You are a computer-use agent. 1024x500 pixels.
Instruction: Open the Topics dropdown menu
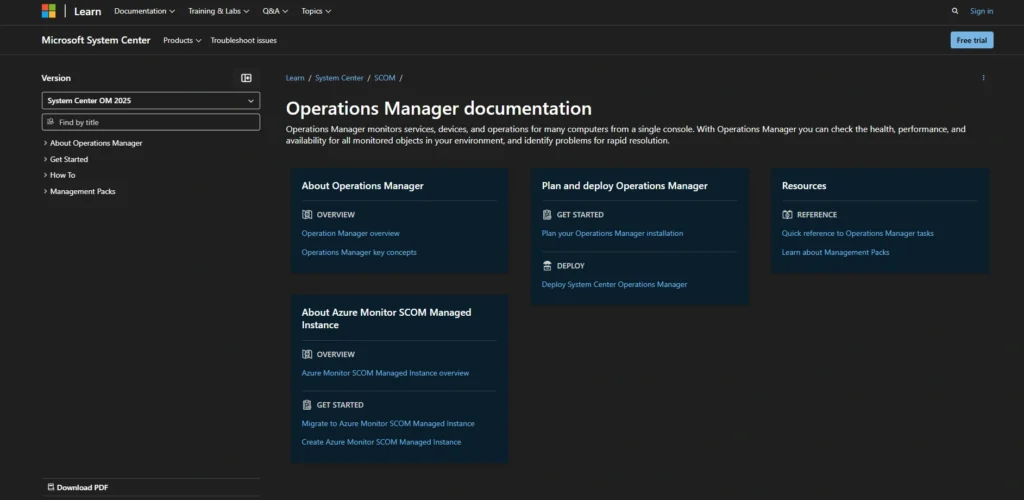click(316, 11)
